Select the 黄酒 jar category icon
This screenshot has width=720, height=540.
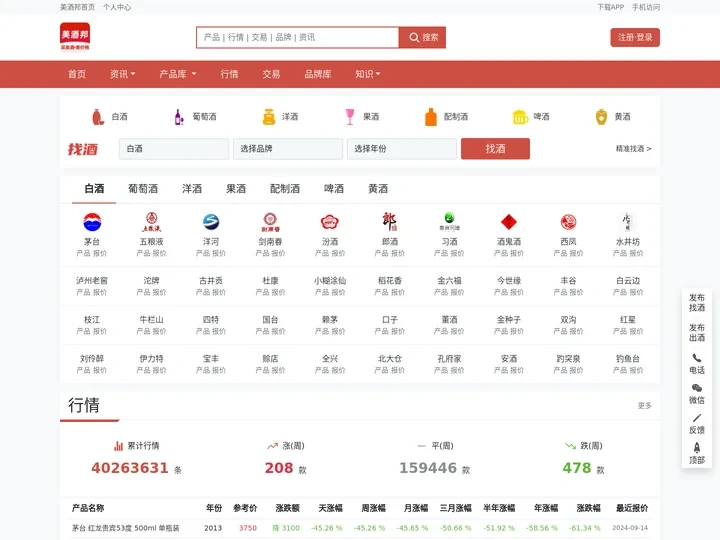click(601, 117)
